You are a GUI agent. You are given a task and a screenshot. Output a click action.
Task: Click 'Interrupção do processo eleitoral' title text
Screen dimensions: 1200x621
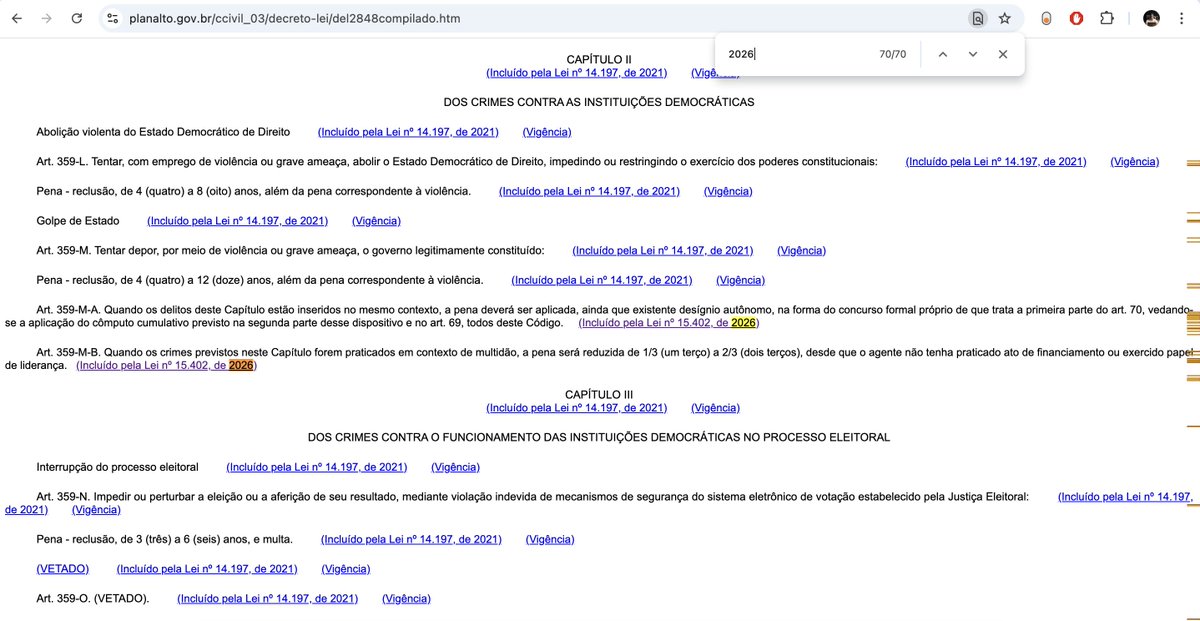pos(118,467)
